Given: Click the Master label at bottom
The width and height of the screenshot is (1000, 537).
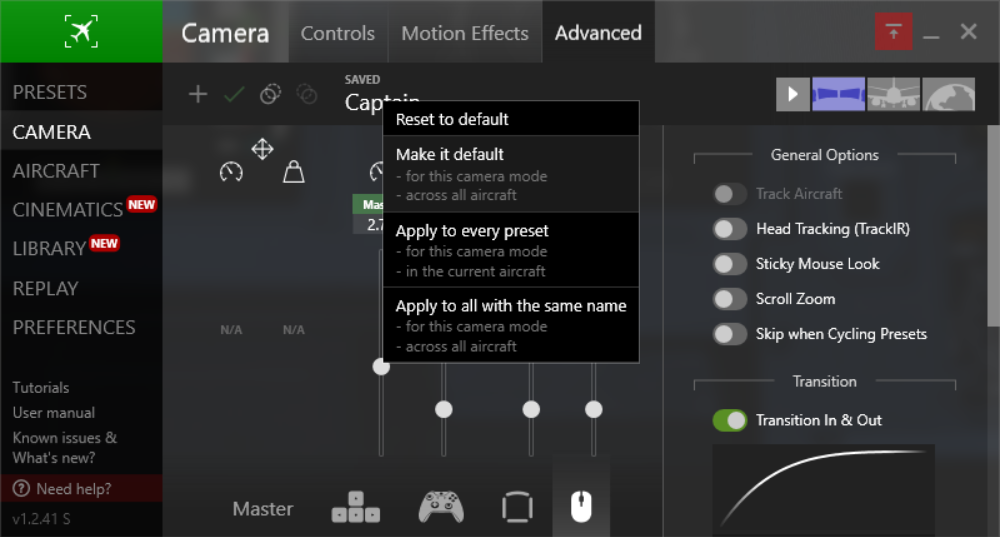Looking at the screenshot, I should [263, 508].
